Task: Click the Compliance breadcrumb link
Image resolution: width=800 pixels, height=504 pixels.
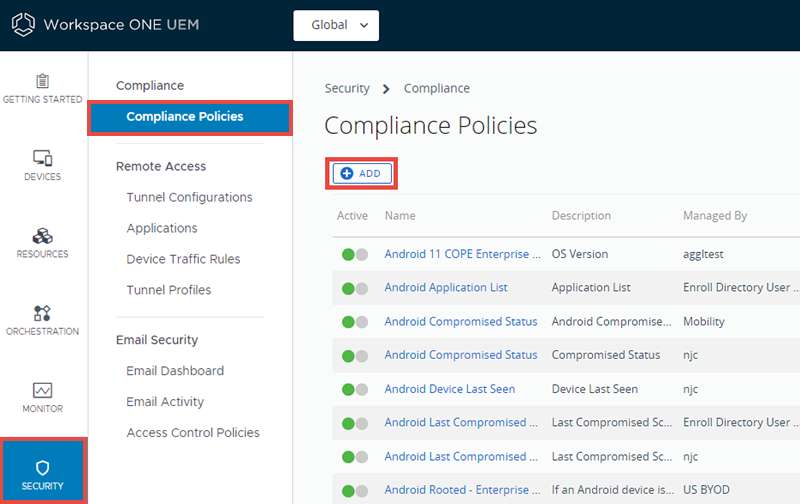Action: pyautogui.click(x=437, y=88)
